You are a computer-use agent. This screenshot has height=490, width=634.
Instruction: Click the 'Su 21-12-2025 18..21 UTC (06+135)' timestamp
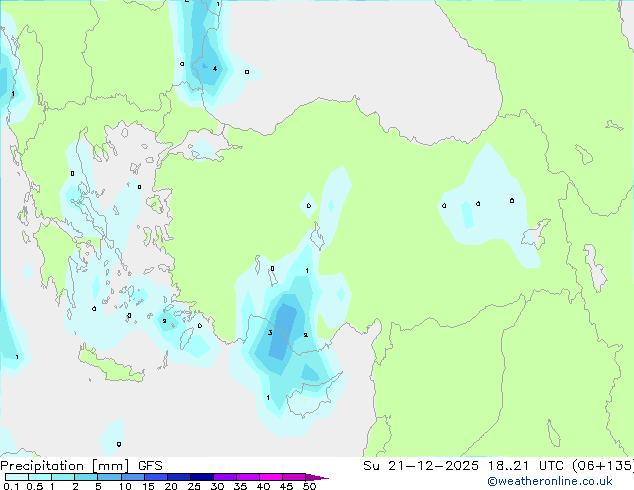(498, 466)
